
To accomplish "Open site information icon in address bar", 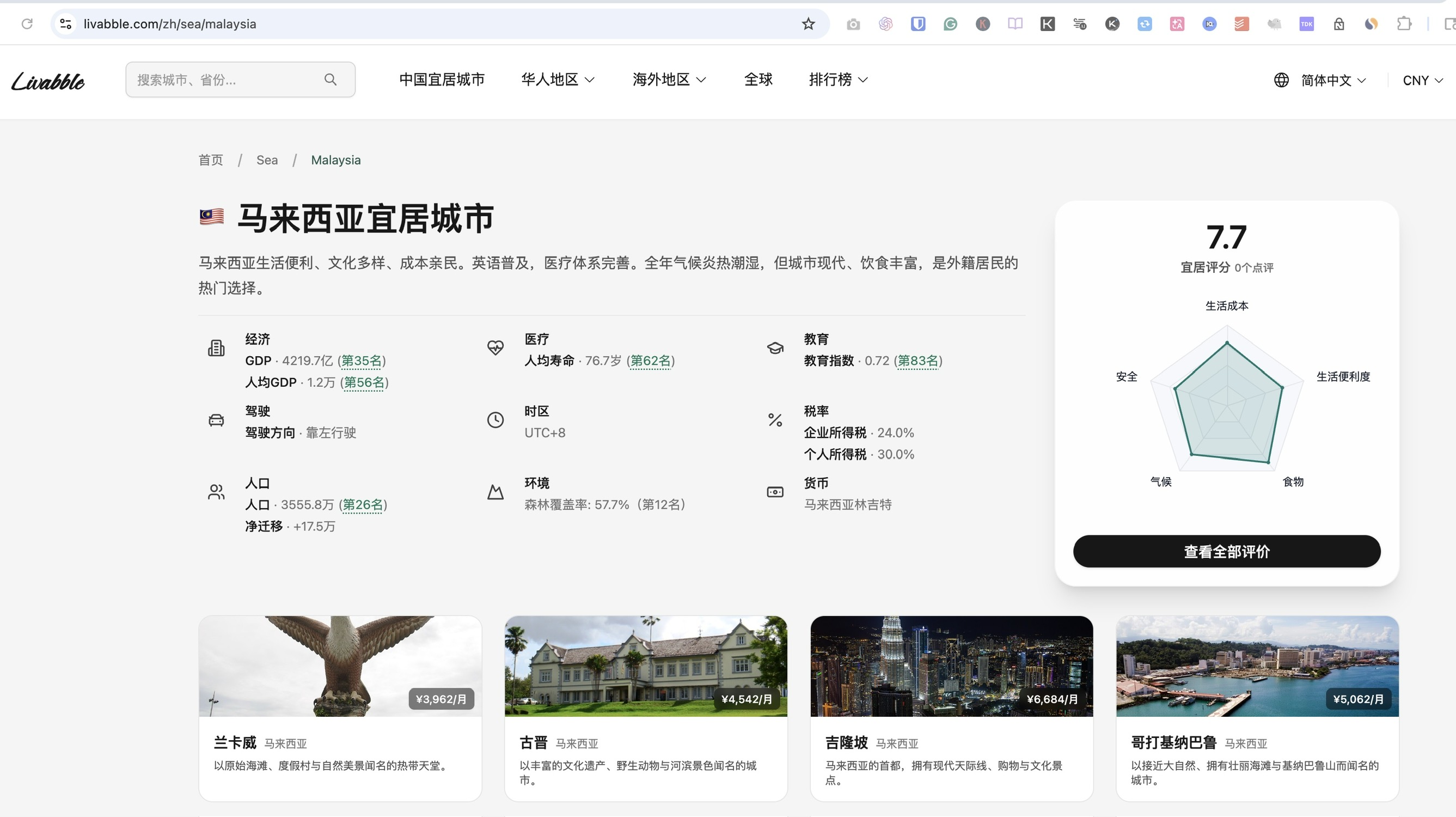I will pyautogui.click(x=65, y=24).
